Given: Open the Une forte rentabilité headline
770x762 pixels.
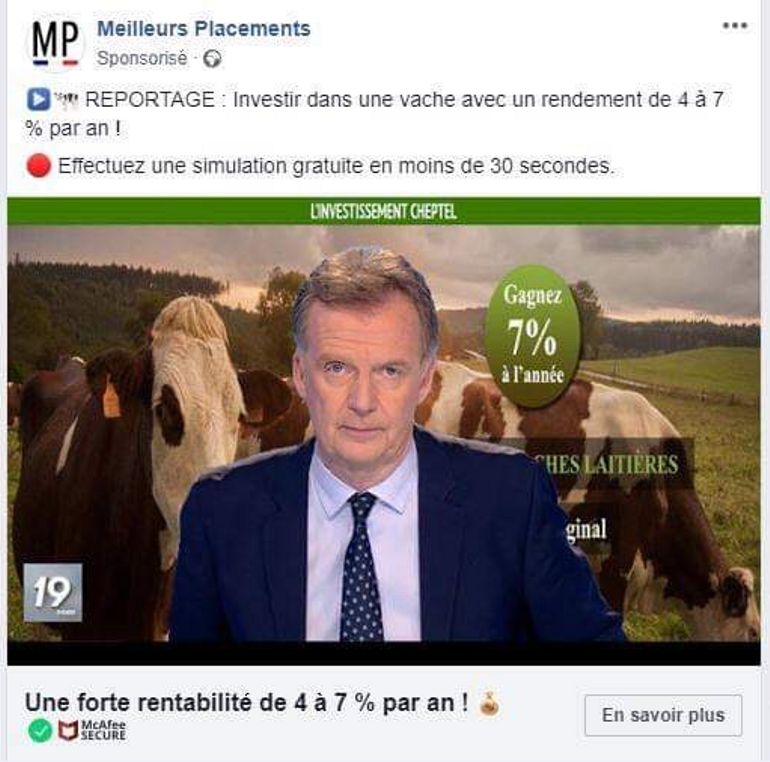Looking at the screenshot, I should 247,703.
